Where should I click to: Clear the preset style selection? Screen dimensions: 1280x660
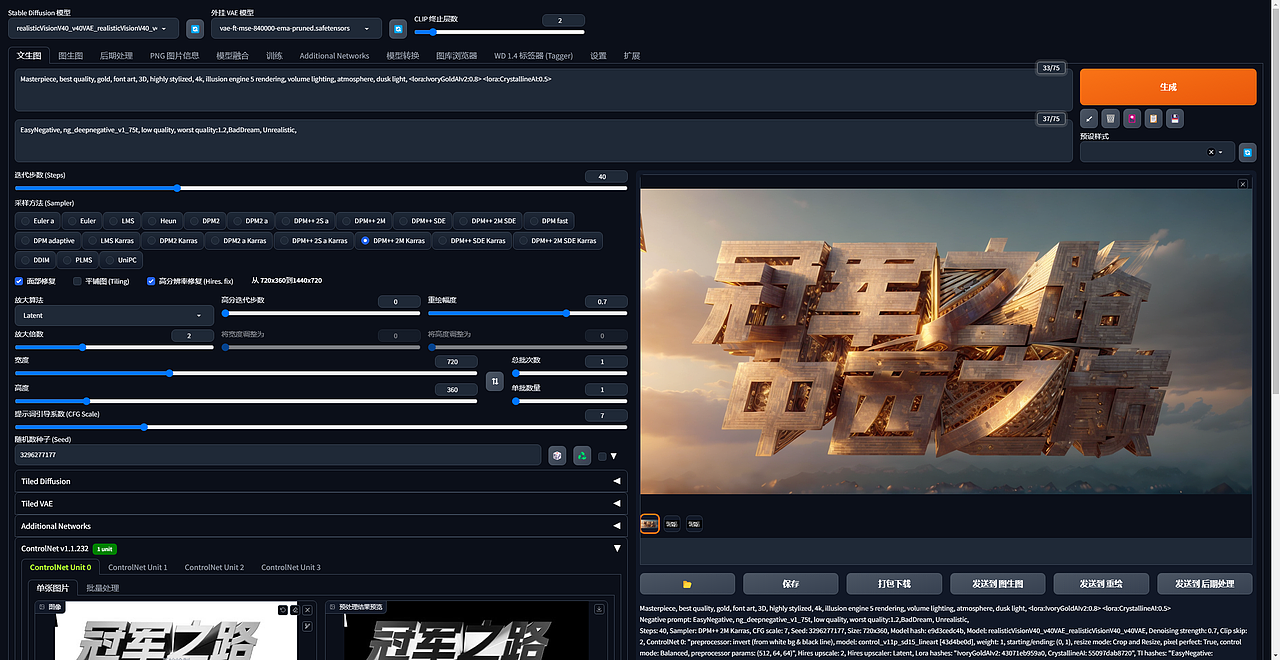(x=1210, y=152)
